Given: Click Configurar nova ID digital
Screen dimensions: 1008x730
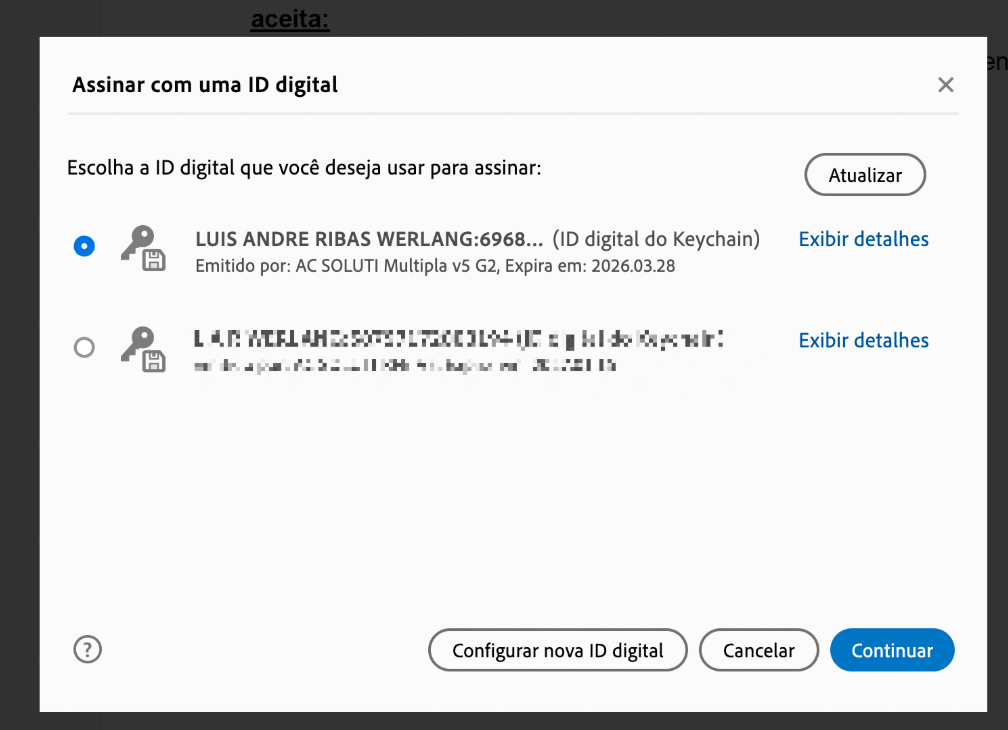Looking at the screenshot, I should click(557, 650).
